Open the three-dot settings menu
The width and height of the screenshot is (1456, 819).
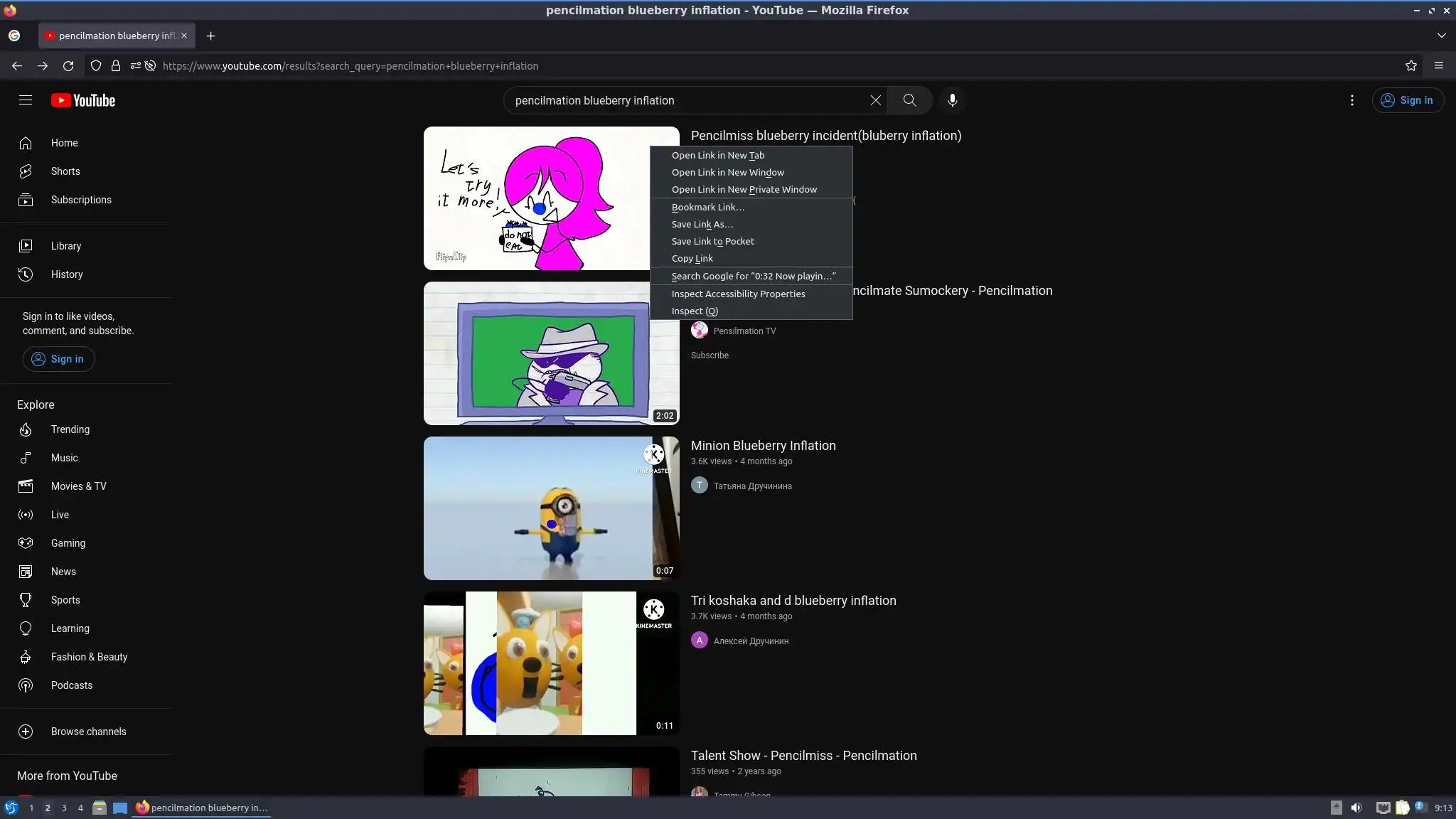point(1351,100)
